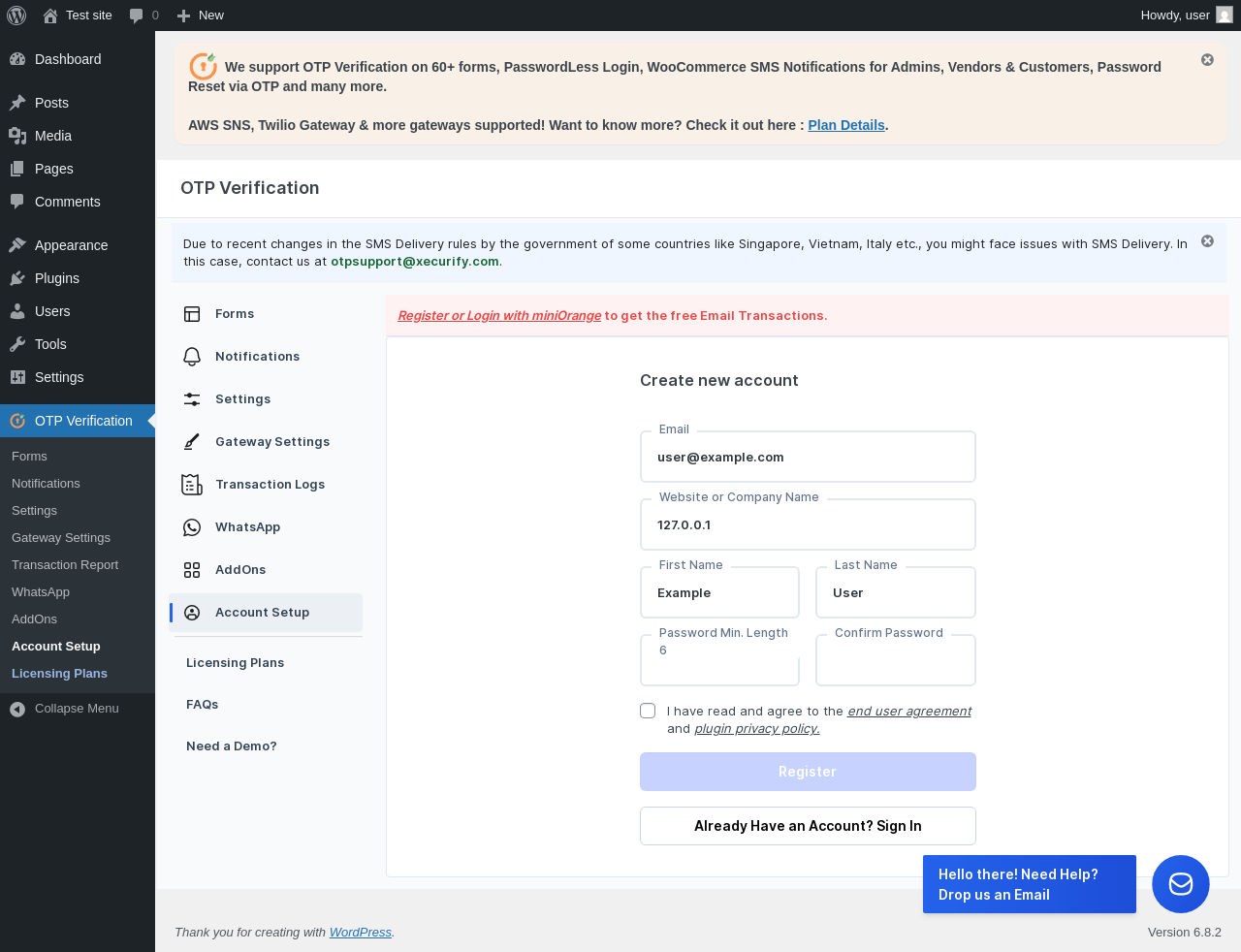Image resolution: width=1241 pixels, height=952 pixels.
Task: Select OTP Verification in the admin sidebar
Action: tap(78, 421)
